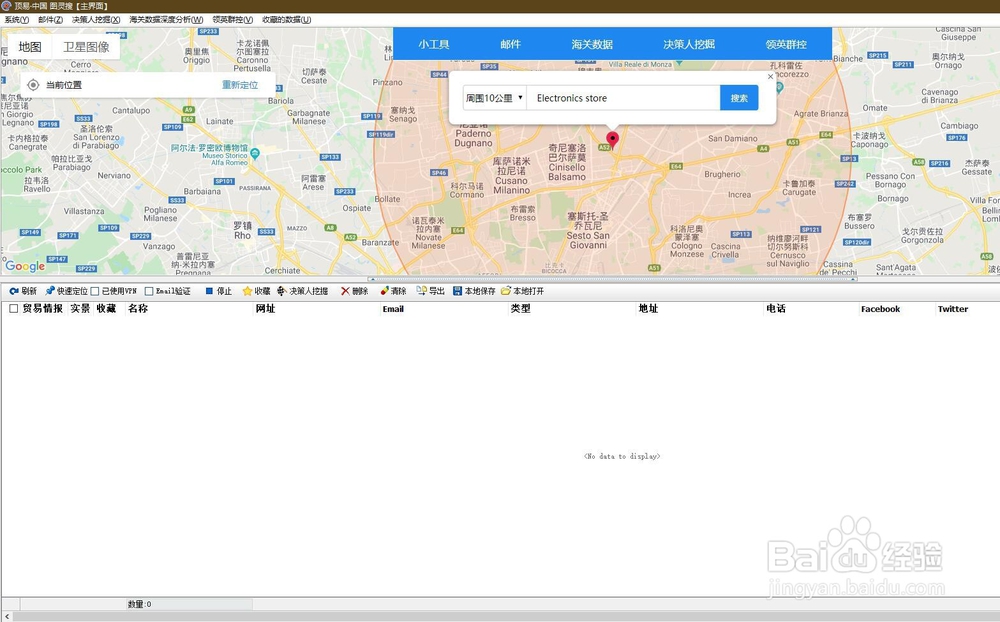Click the 导出 export icon
The height and width of the screenshot is (622, 1000).
click(421, 291)
